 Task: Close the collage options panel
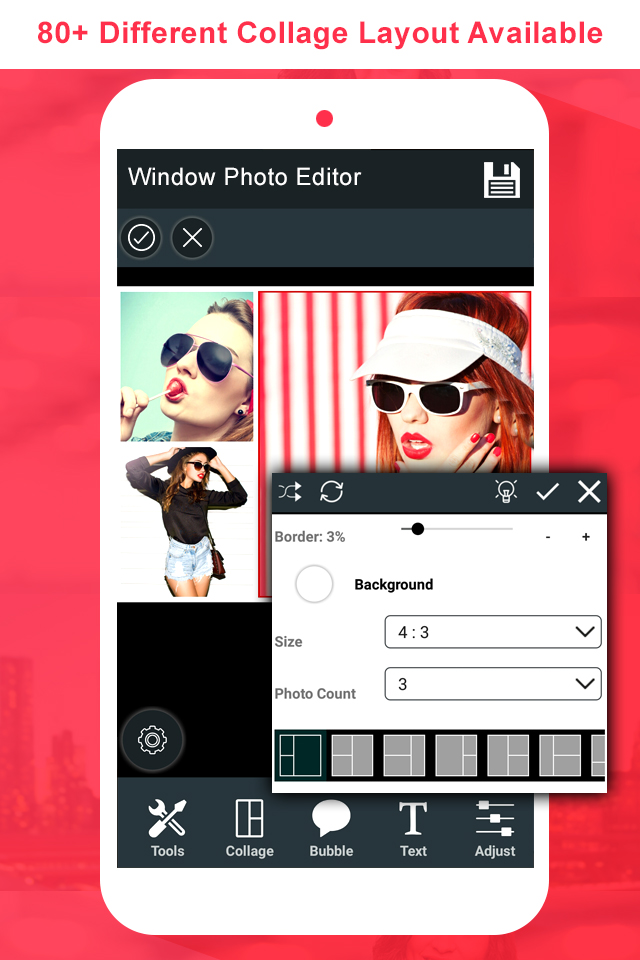point(589,491)
